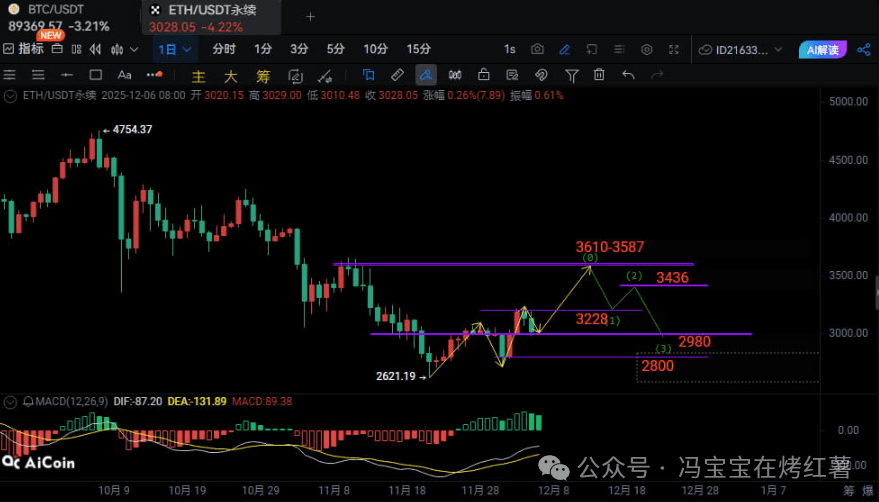Click the 2800 price level label
The width and height of the screenshot is (879, 502).
tap(658, 366)
